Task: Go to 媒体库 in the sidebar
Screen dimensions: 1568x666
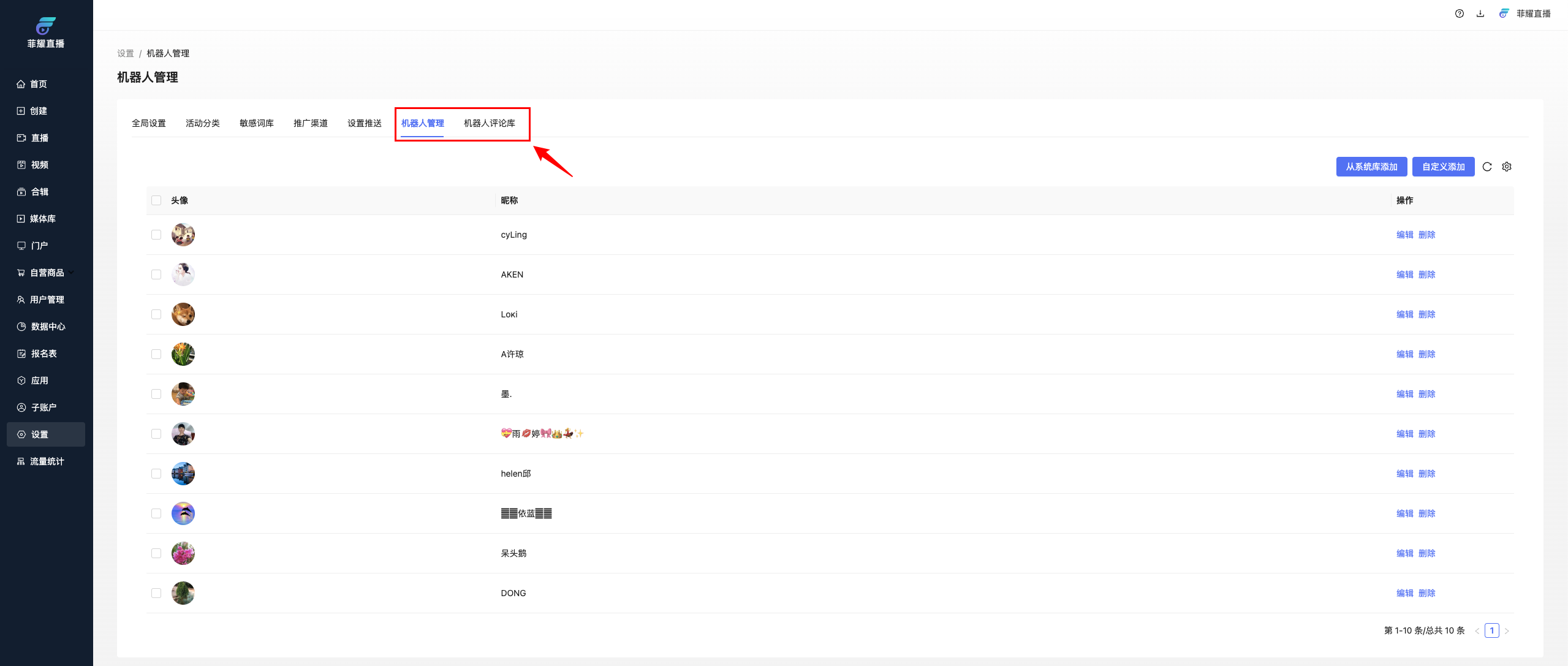Action: (x=42, y=219)
